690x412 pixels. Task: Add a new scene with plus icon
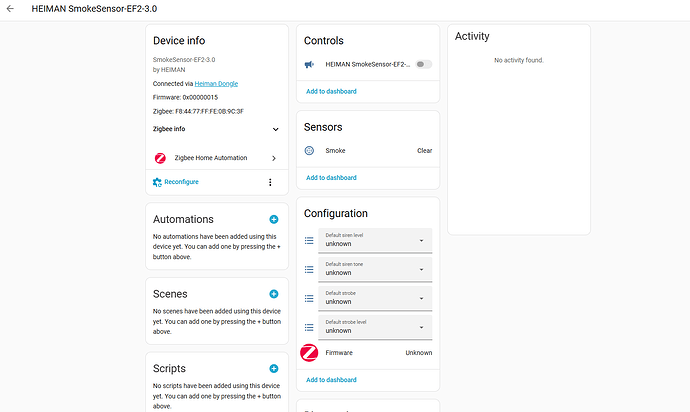(274, 294)
